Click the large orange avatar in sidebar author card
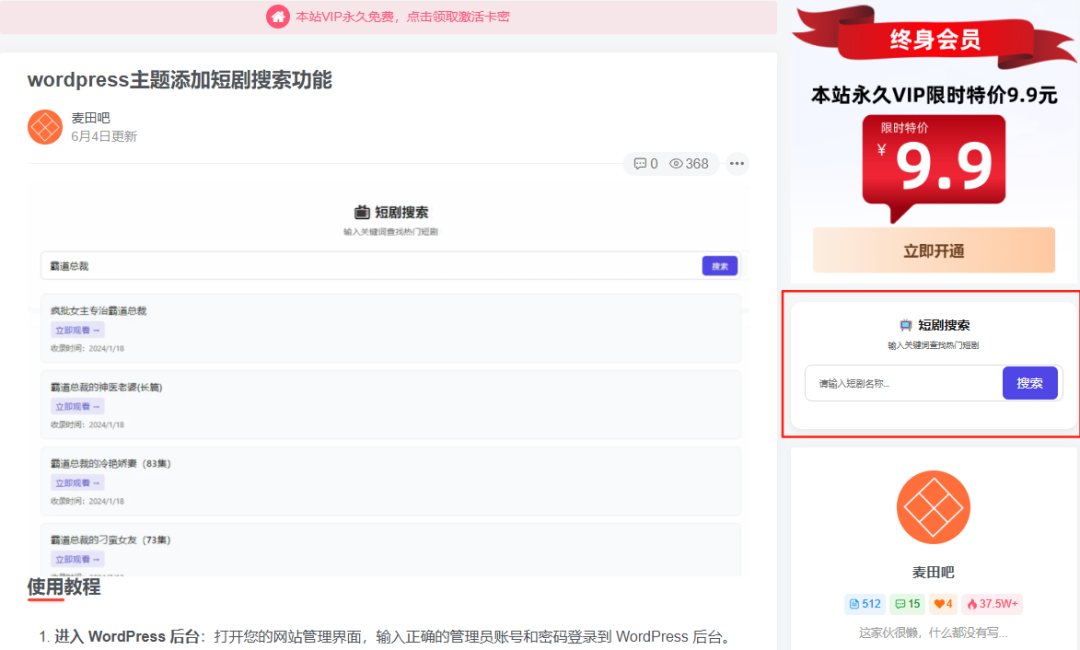 (x=933, y=507)
